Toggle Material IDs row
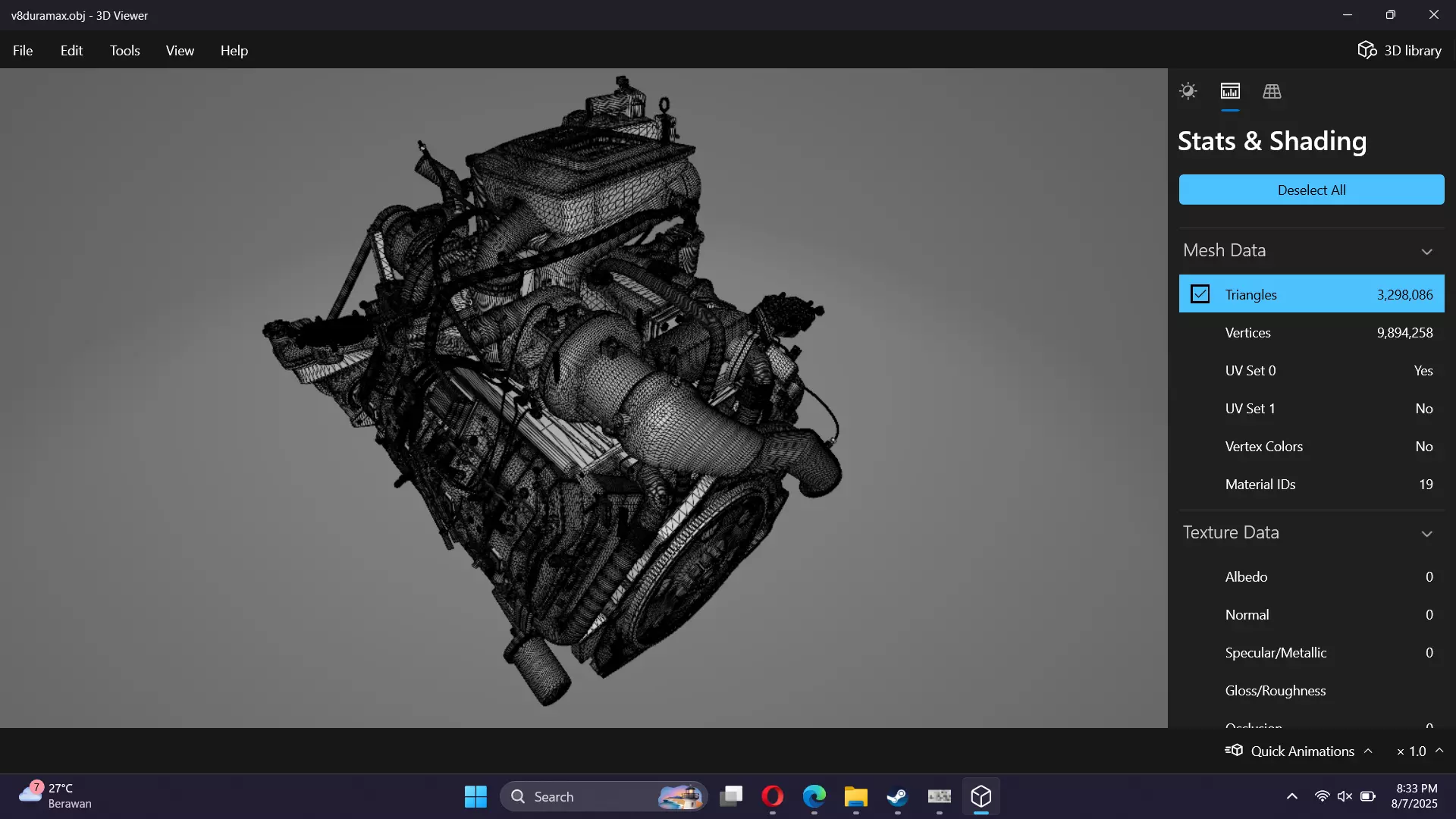The width and height of the screenshot is (1456, 819). point(1311,484)
